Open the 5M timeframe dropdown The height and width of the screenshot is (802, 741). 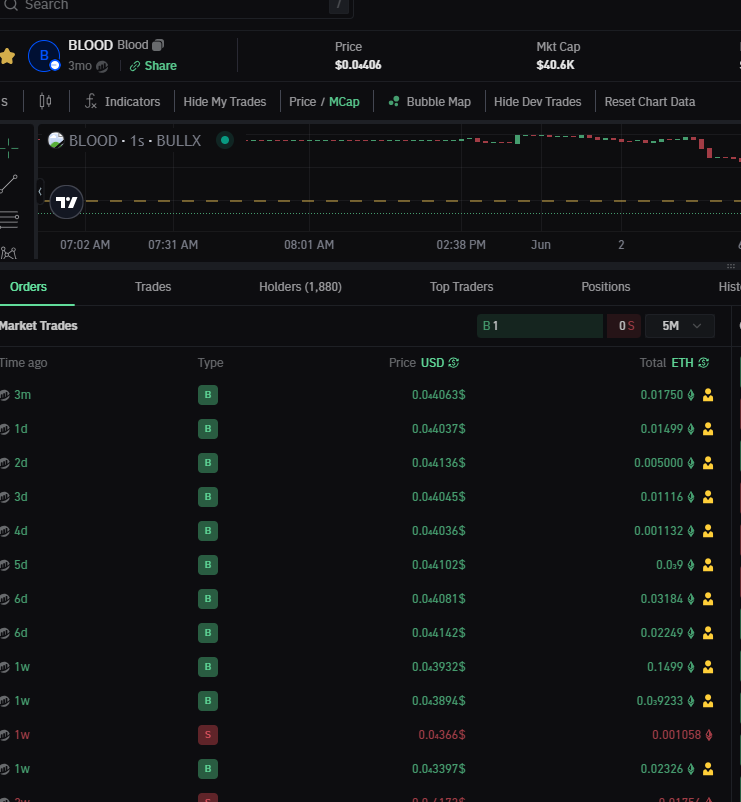click(x=680, y=326)
